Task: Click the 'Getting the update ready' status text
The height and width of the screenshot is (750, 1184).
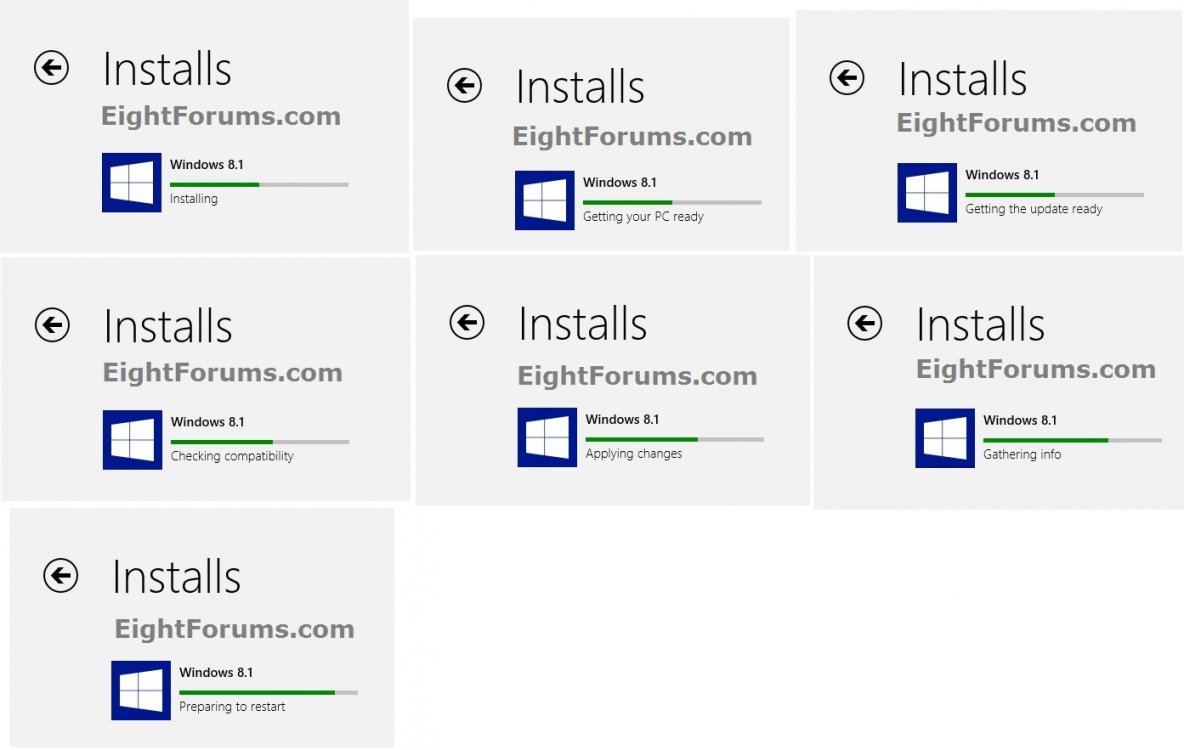Action: [1034, 209]
